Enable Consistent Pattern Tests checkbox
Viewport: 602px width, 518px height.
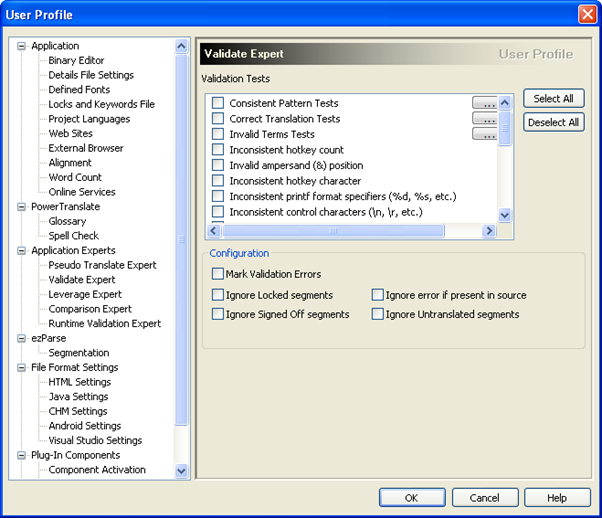218,103
